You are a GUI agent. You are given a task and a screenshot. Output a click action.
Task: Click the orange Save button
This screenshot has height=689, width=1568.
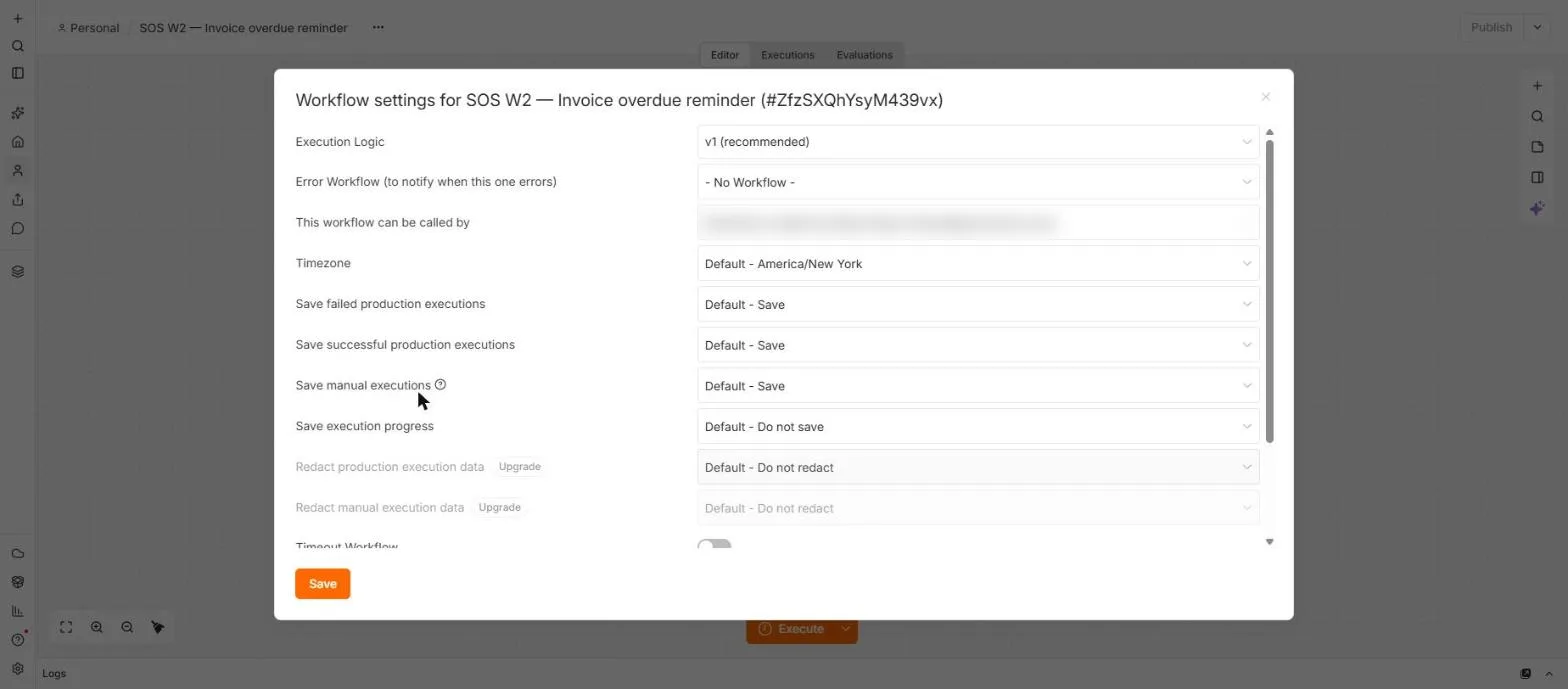322,584
